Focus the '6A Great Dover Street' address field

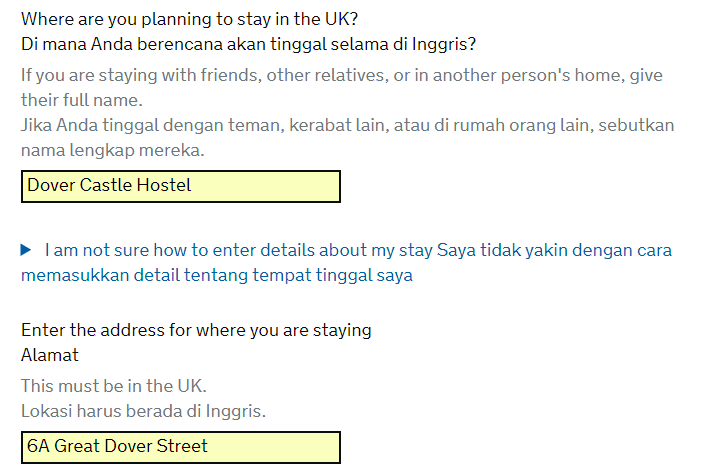point(180,447)
